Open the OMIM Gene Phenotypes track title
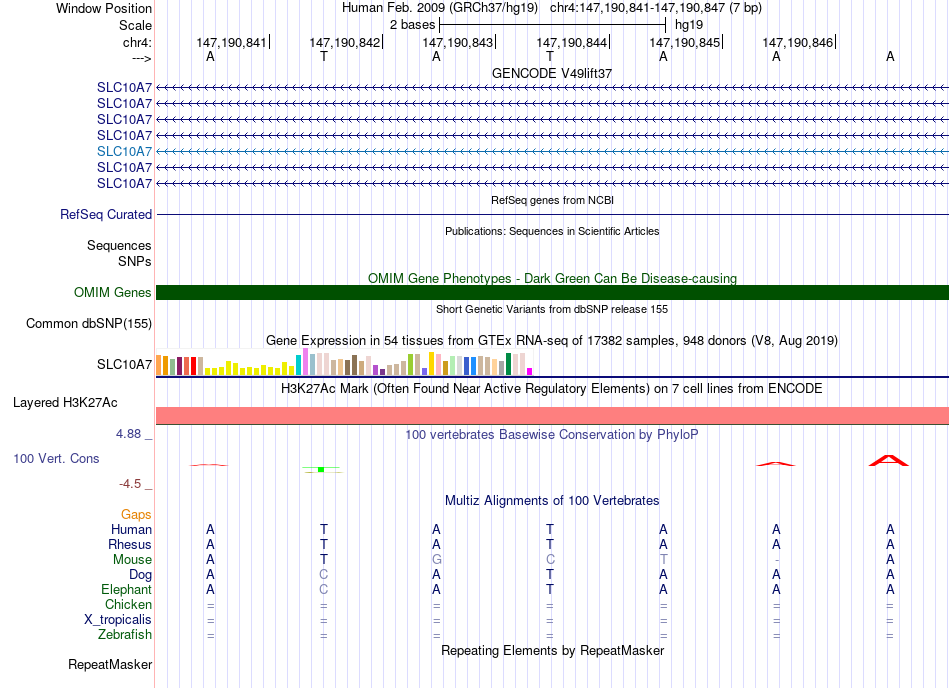Image resolution: width=950 pixels, height=688 pixels. coord(552,279)
